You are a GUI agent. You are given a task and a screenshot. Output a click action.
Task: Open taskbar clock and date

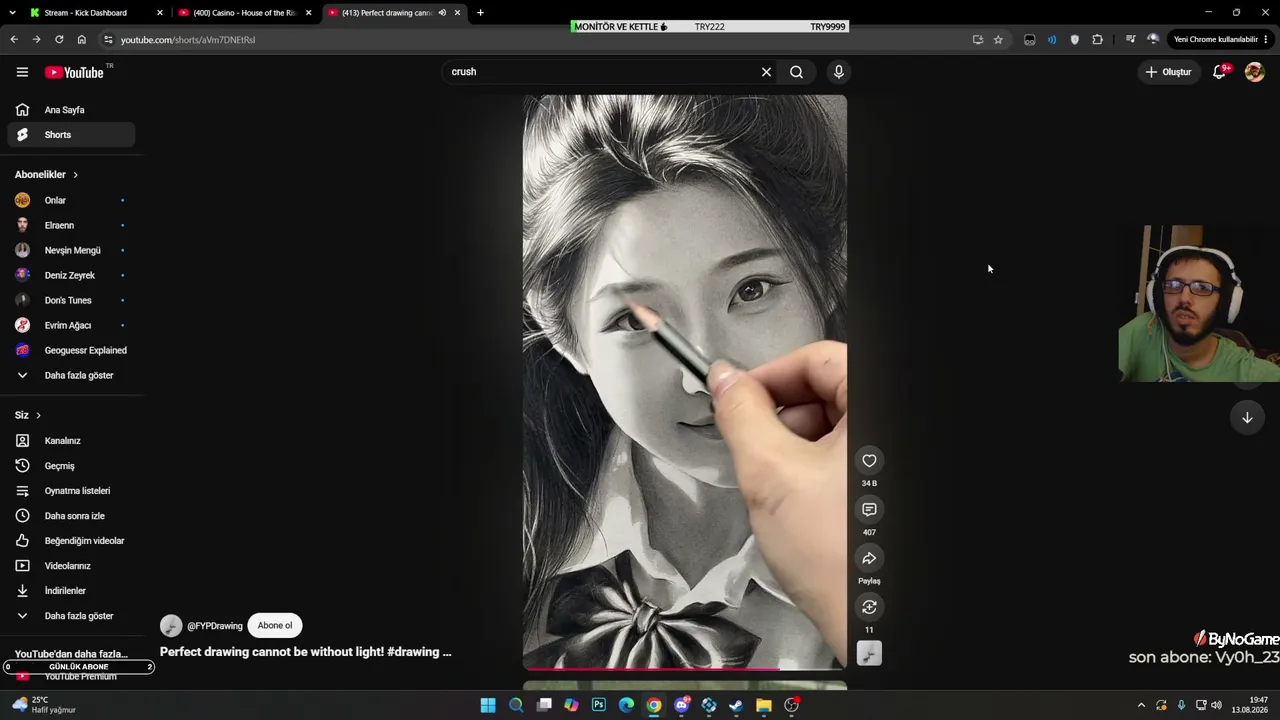pyautogui.click(x=1250, y=705)
